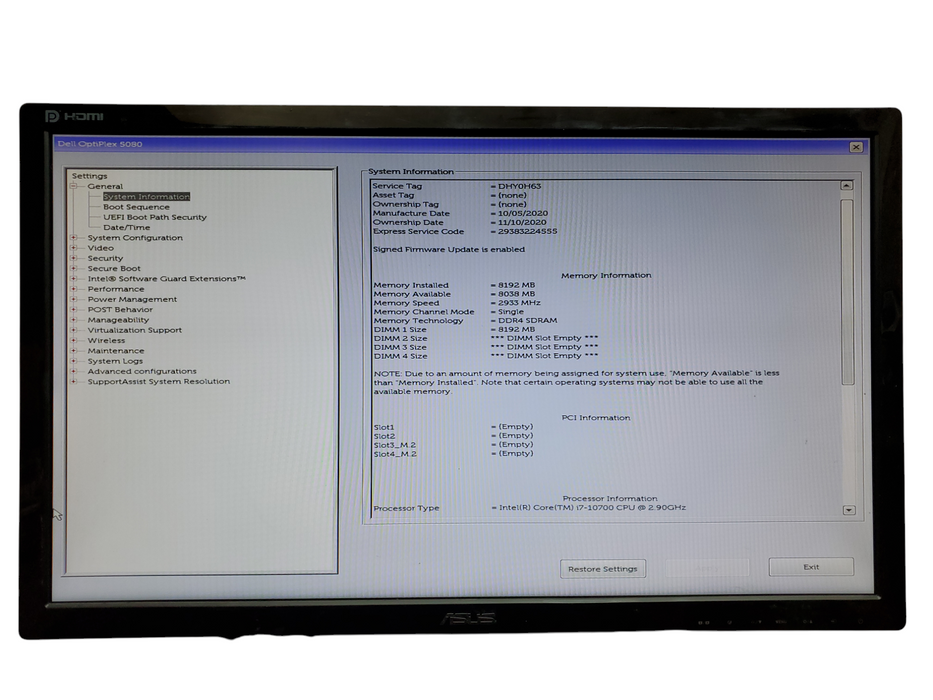The height and width of the screenshot is (700, 933).
Task: Click the System Information scrollbar thumb
Action: click(847, 292)
